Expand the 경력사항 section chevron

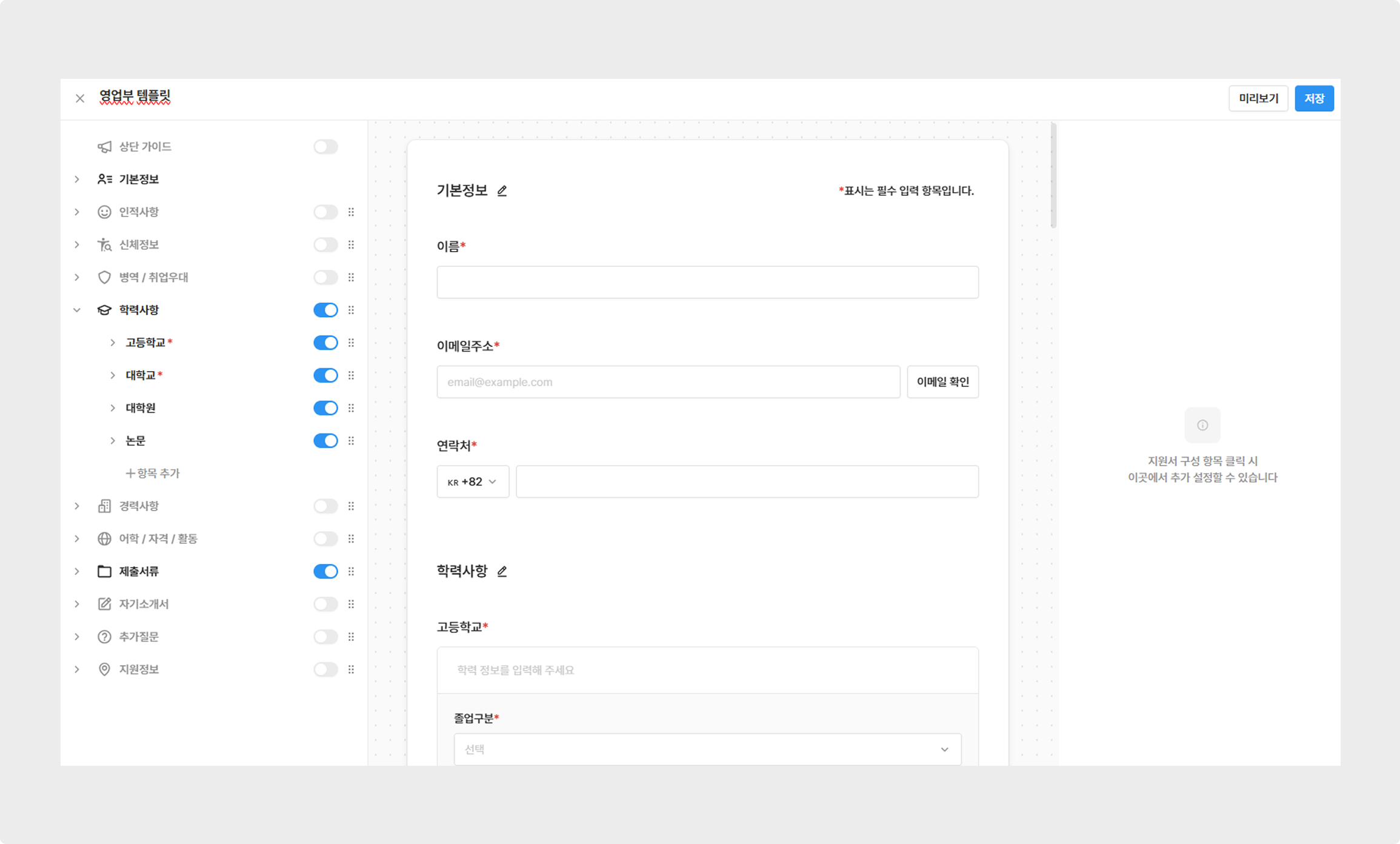coord(77,506)
